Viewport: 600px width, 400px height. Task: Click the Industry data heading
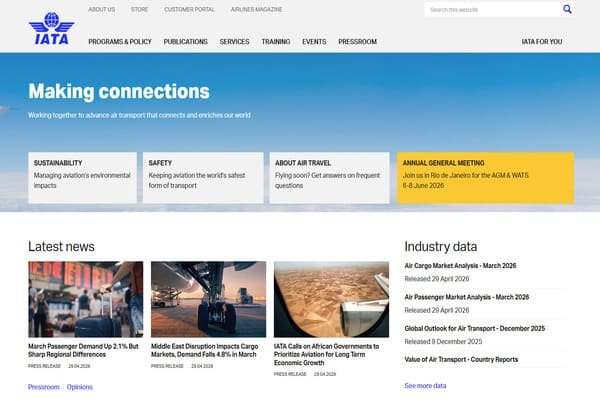tap(441, 247)
